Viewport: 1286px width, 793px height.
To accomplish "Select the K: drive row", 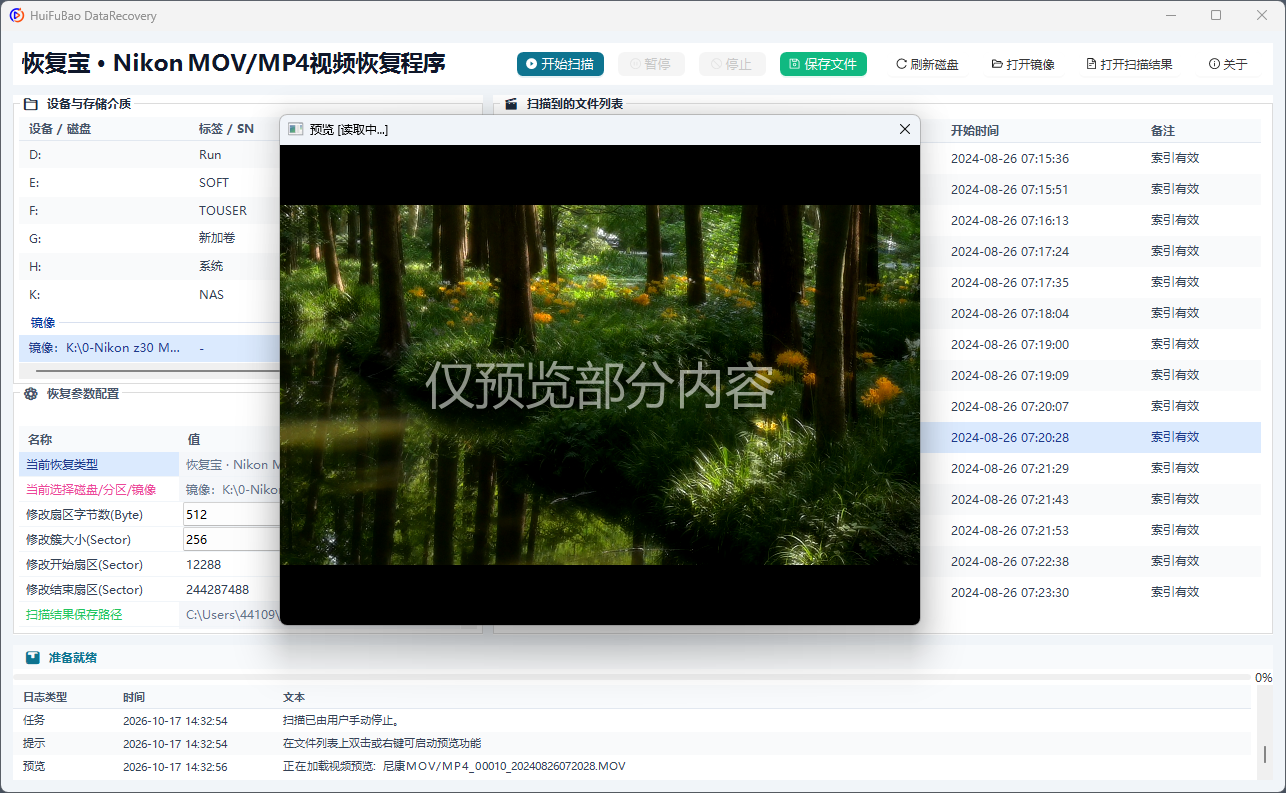I will coord(149,295).
